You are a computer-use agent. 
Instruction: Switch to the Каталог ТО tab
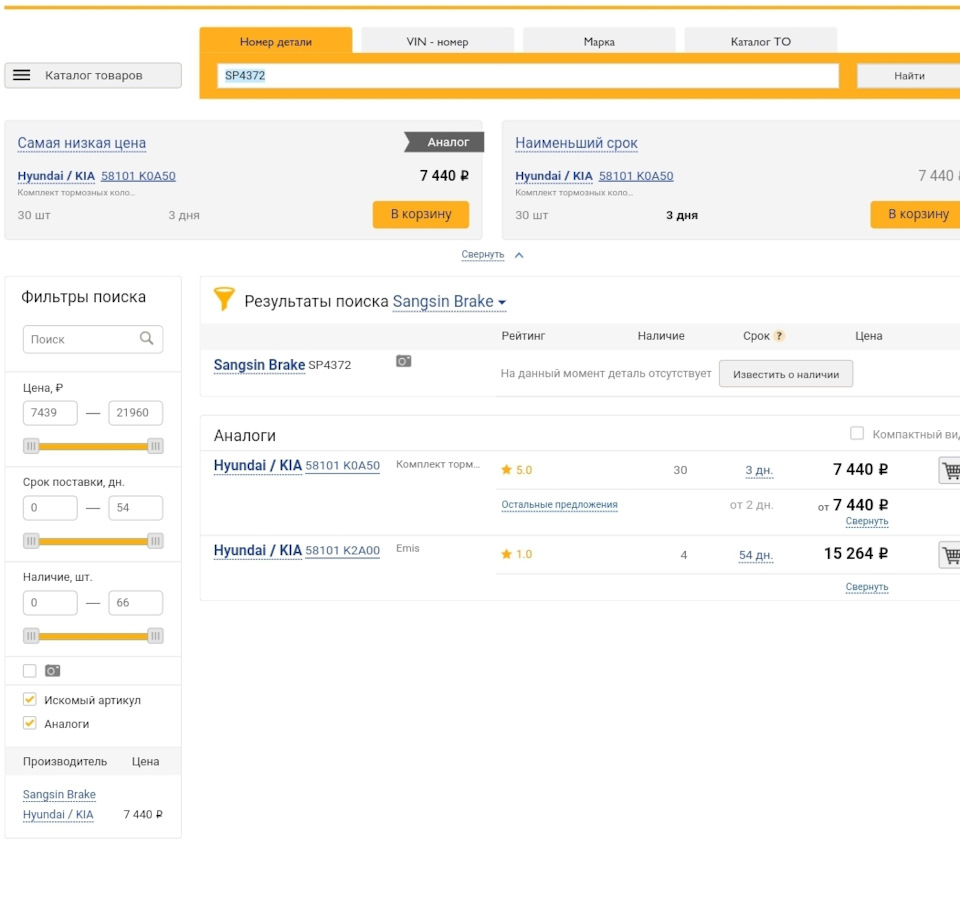pyautogui.click(x=760, y=42)
